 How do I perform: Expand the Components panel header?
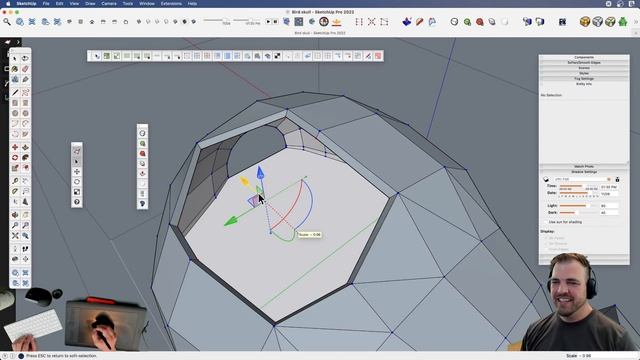584,57
